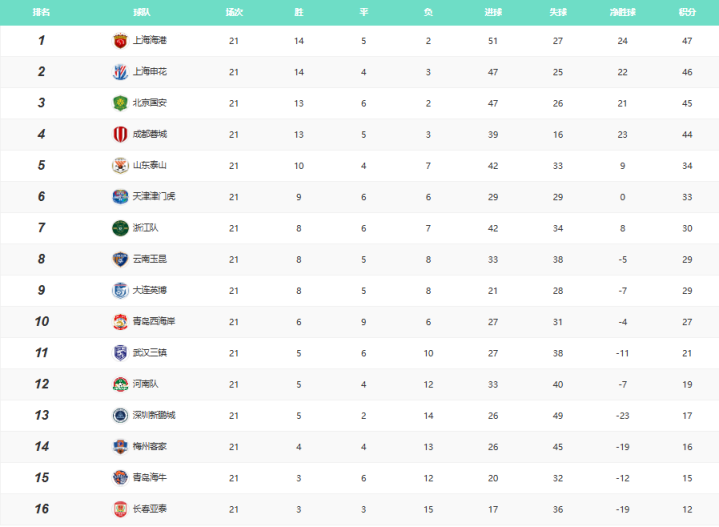Open the 梅州客家 team name link
Image resolution: width=719 pixels, height=527 pixels.
point(149,446)
